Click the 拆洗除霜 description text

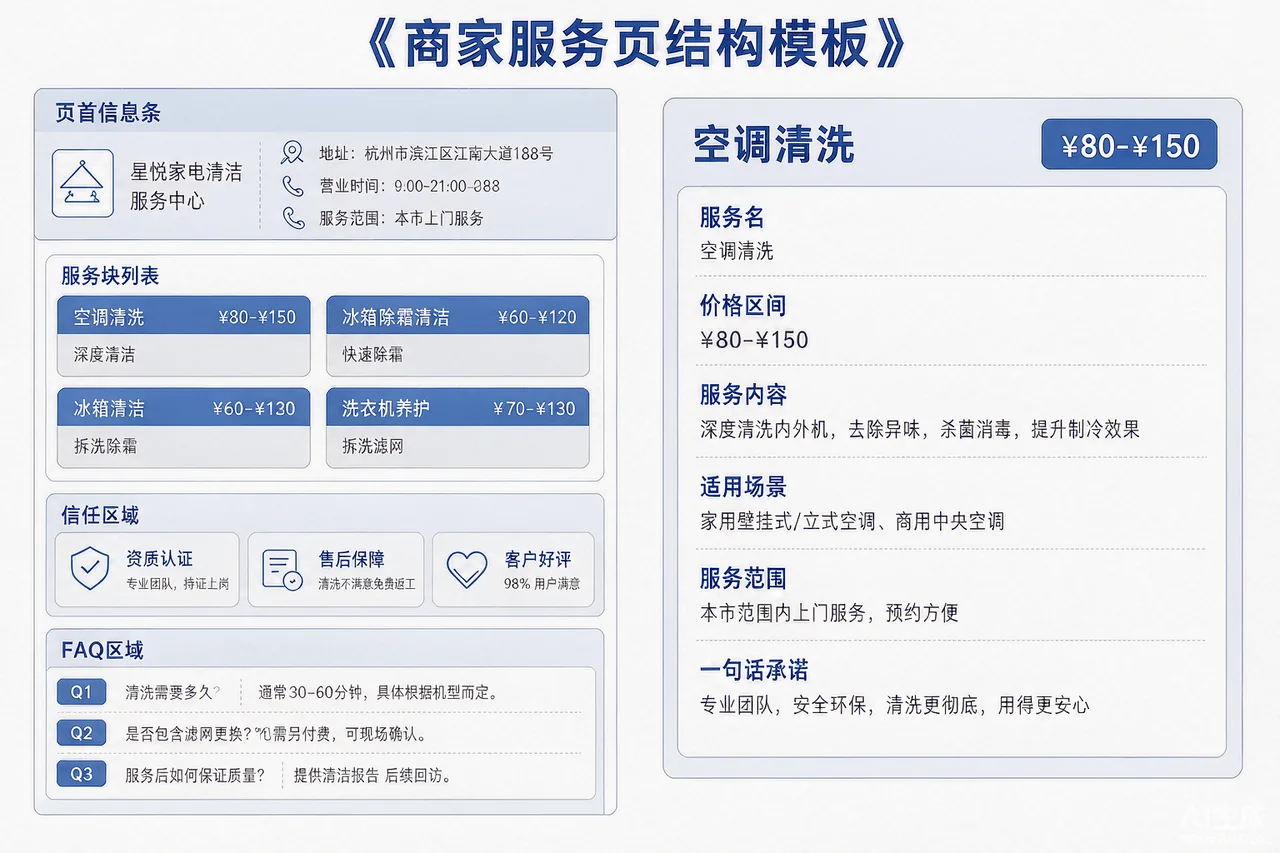pos(104,446)
